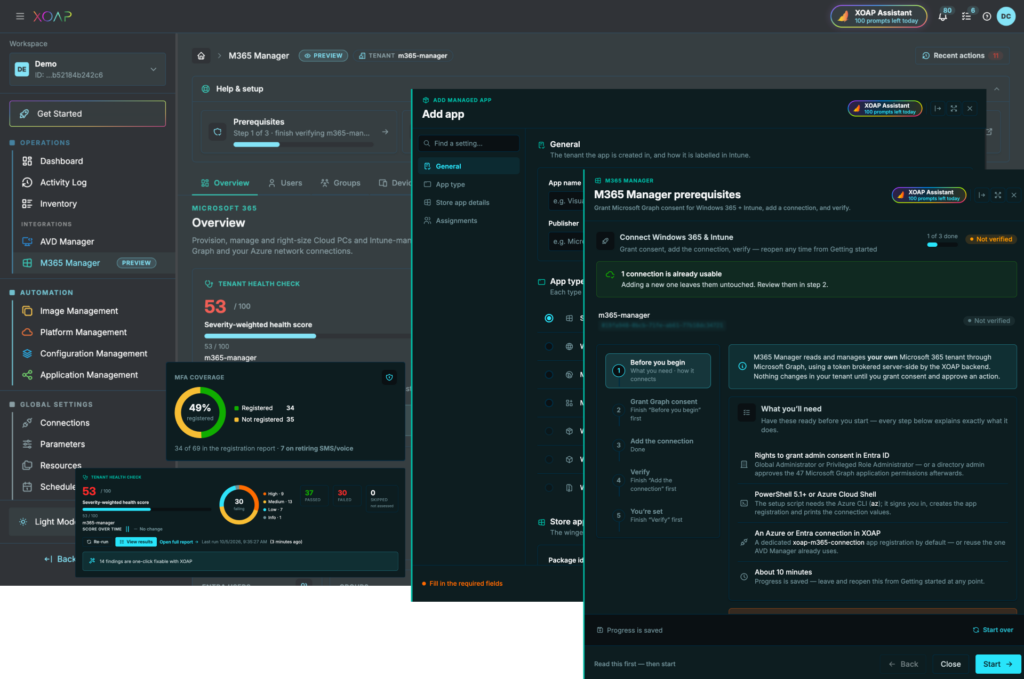This screenshot has height=679, width=1024.
Task: Open Image Management
Action: (78, 311)
